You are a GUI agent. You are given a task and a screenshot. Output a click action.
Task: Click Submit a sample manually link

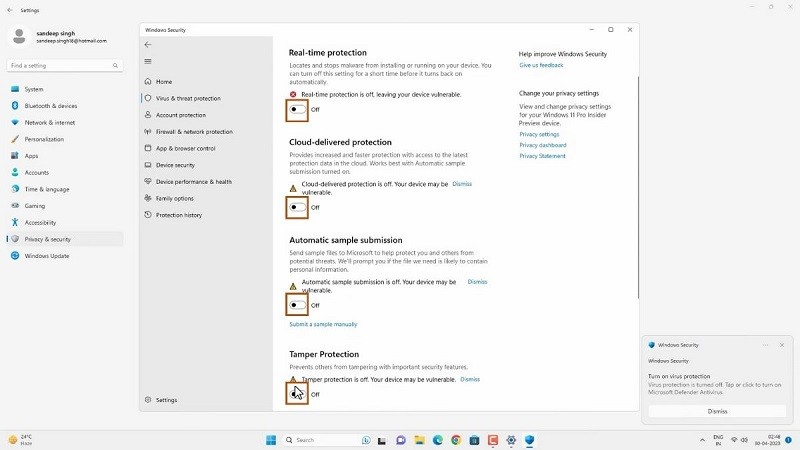[323, 324]
